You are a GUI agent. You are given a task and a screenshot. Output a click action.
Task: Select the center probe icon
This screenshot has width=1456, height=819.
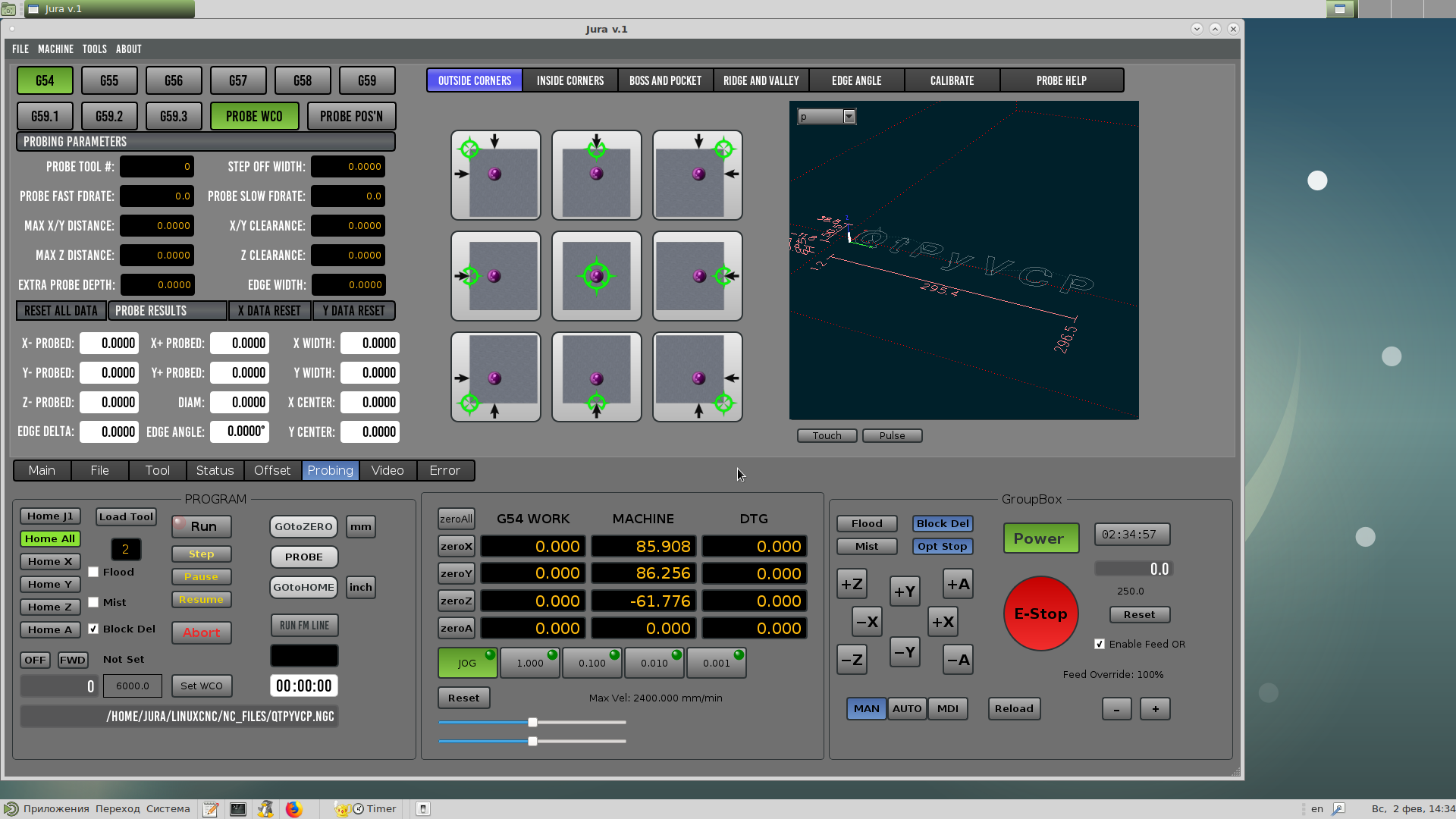597,276
